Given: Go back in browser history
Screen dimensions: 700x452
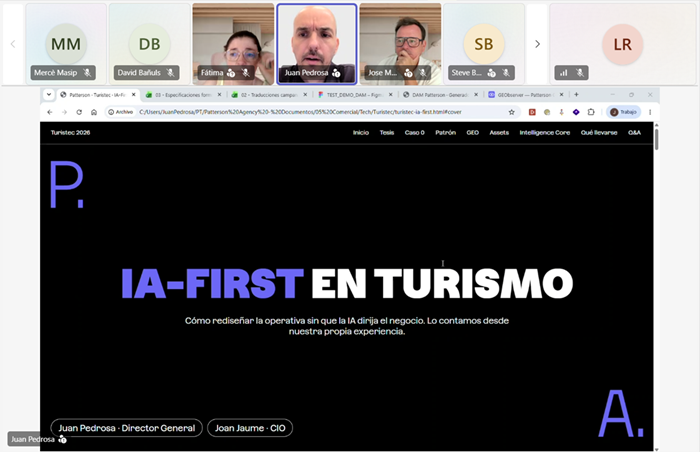Looking at the screenshot, I should pyautogui.click(x=50, y=112).
